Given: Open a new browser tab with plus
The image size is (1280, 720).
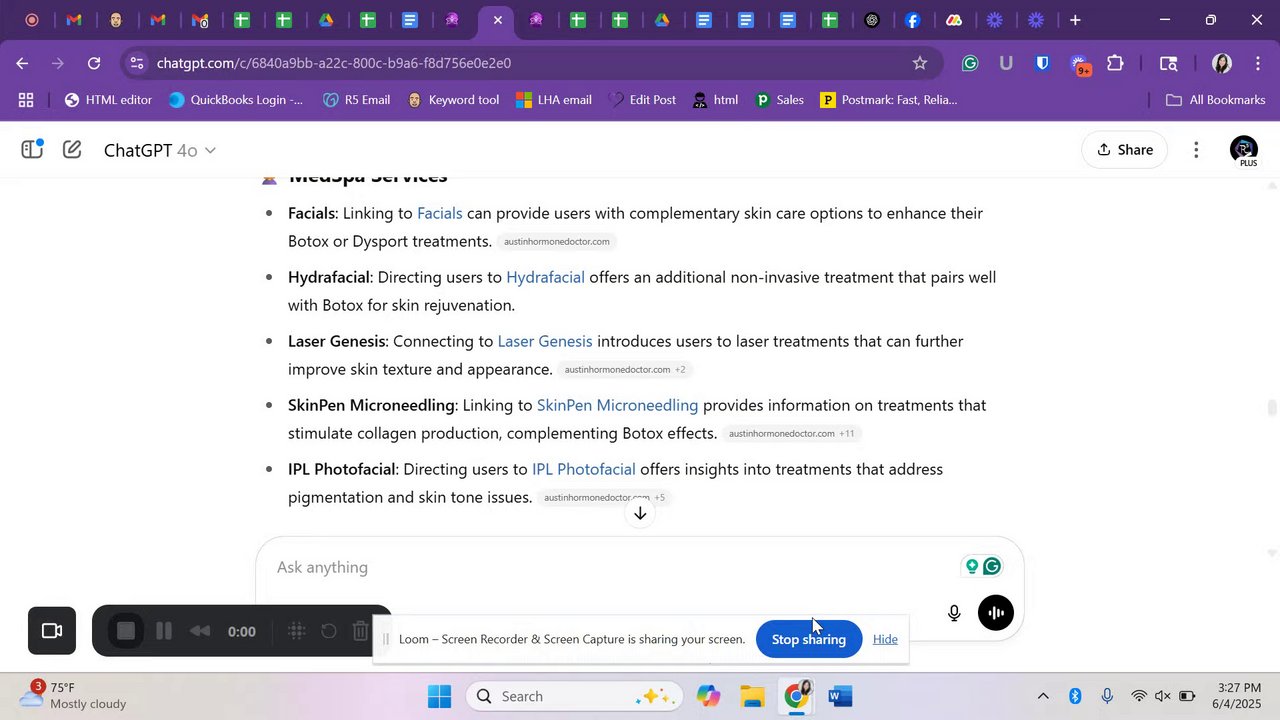Looking at the screenshot, I should (x=1075, y=20).
